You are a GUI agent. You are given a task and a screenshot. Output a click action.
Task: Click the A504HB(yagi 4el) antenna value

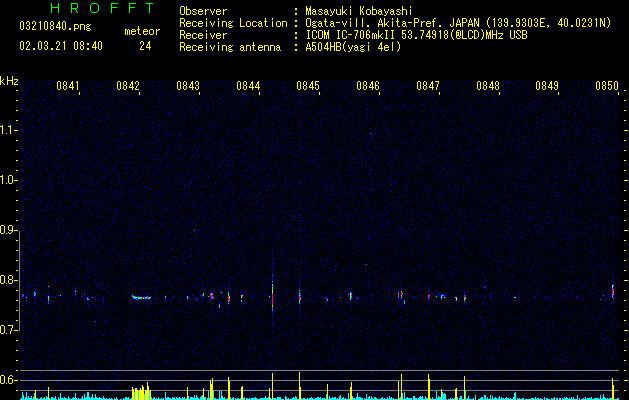point(353,47)
